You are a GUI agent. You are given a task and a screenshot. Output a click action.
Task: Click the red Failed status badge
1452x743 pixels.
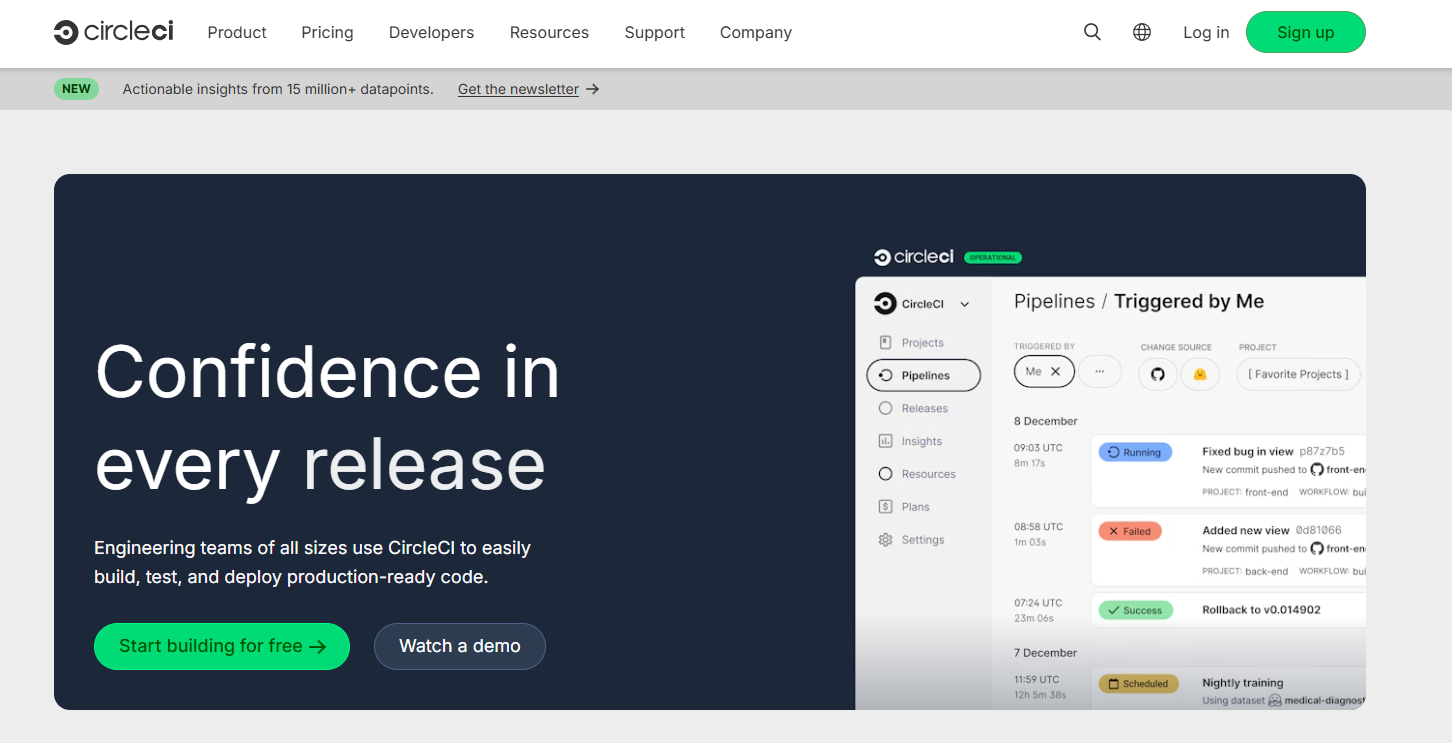click(1130, 531)
